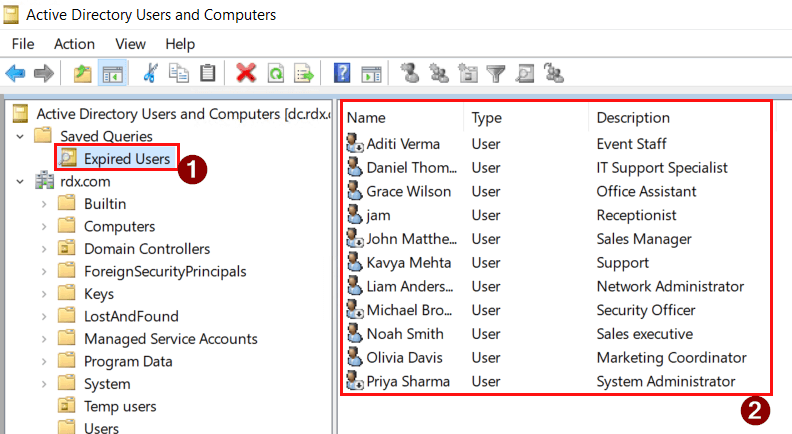
Task: Select user jam
Action: tap(378, 215)
